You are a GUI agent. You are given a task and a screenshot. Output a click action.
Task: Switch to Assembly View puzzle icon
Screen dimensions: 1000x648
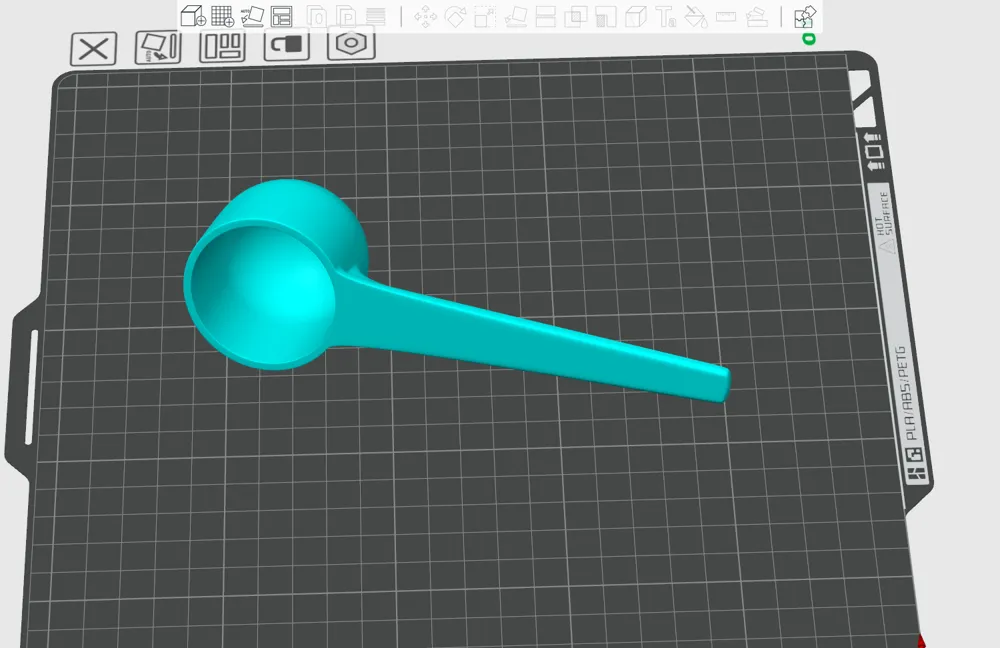click(x=805, y=17)
